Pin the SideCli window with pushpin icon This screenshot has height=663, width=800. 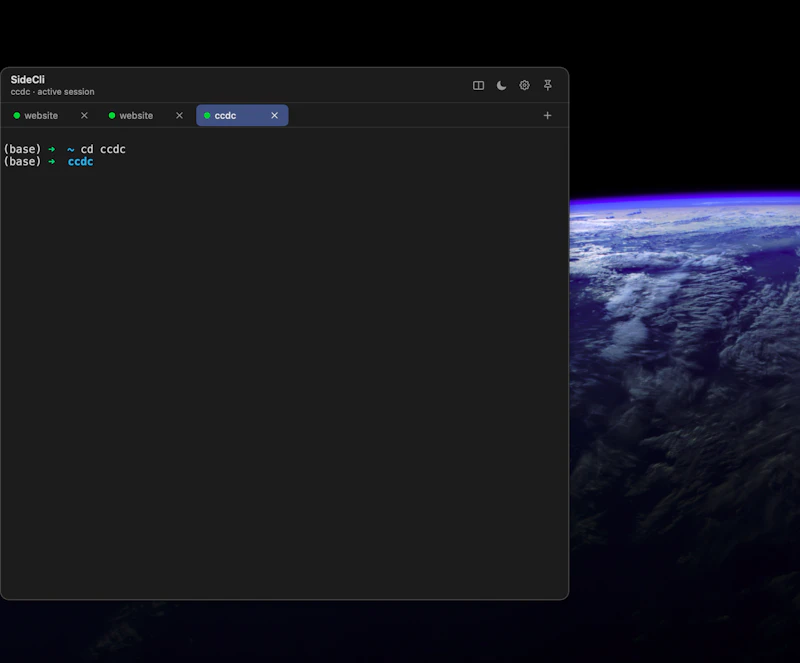coord(547,85)
